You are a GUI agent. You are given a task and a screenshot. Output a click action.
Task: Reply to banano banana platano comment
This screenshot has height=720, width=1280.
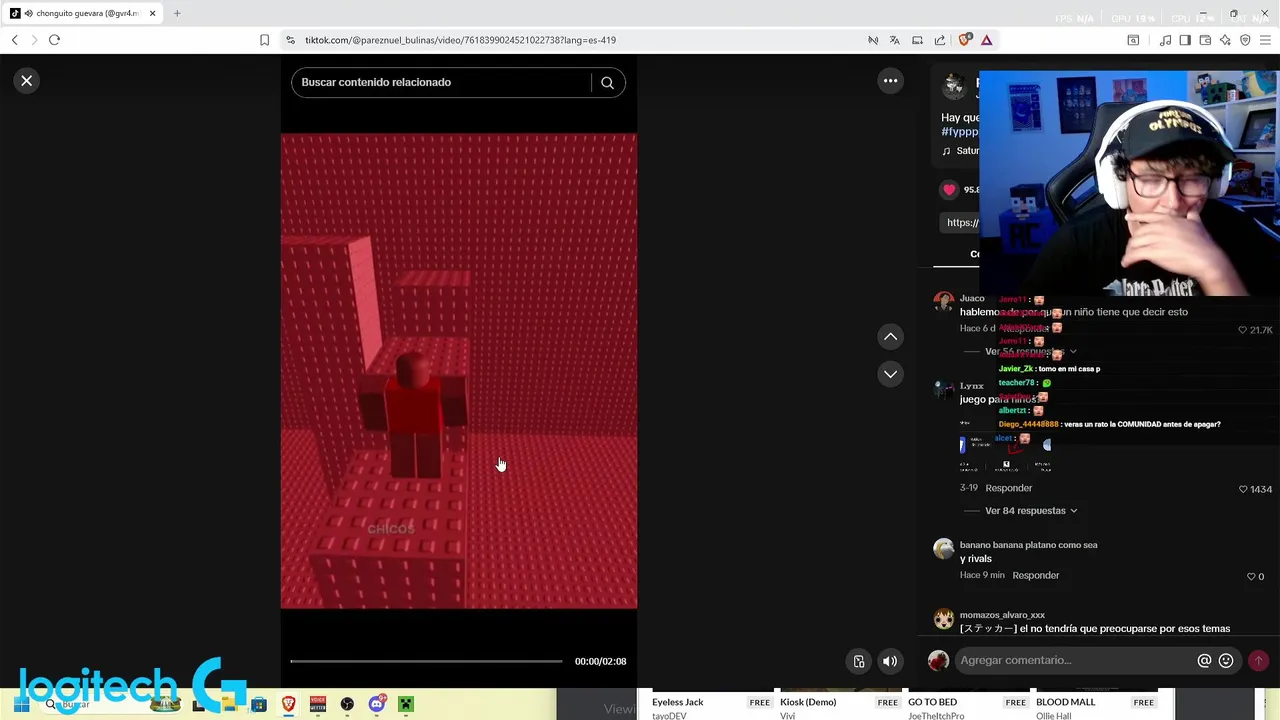tap(1035, 575)
